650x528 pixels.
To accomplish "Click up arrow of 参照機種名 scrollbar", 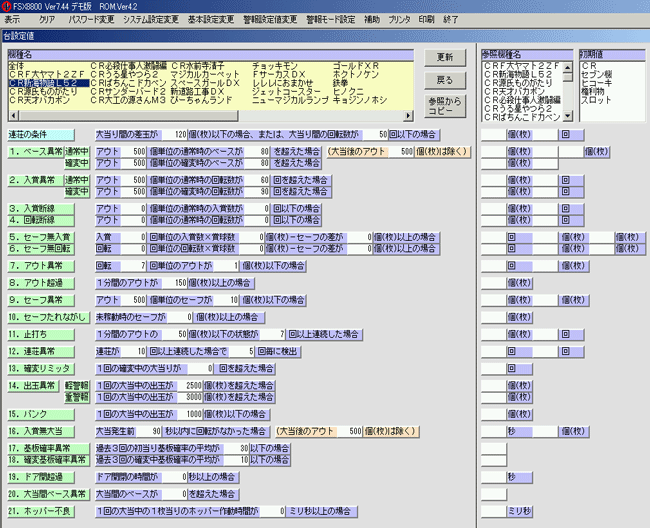I will (568, 67).
